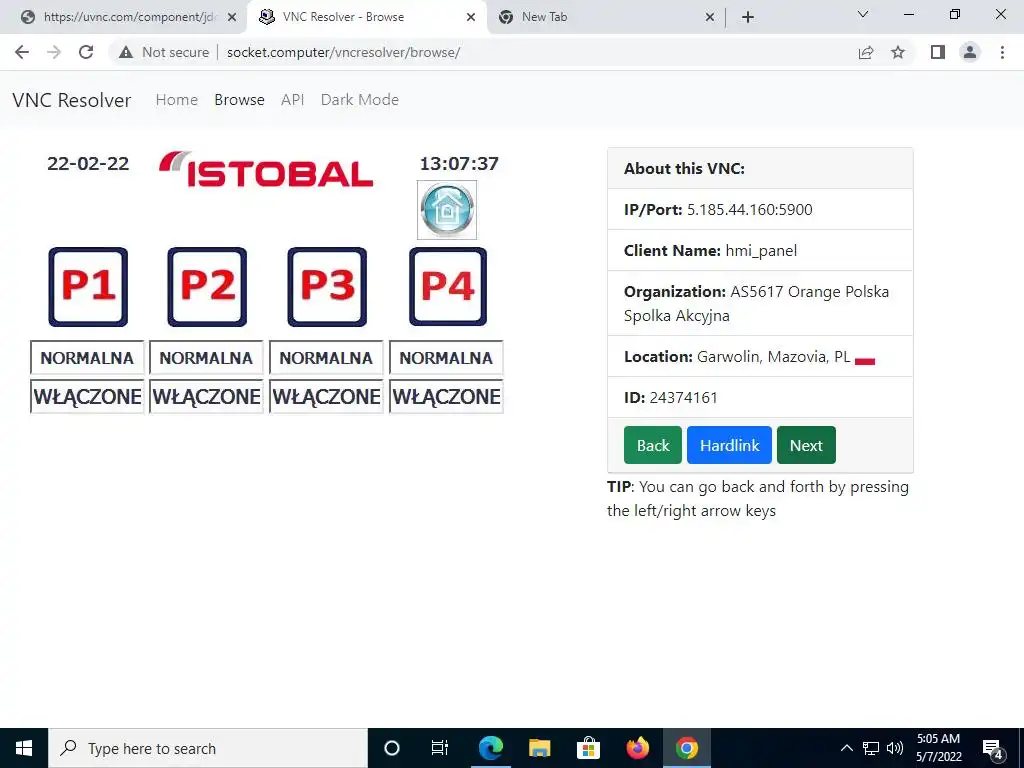Click the ISTOBAL logo
Image resolution: width=1024 pixels, height=768 pixels.
click(x=266, y=170)
